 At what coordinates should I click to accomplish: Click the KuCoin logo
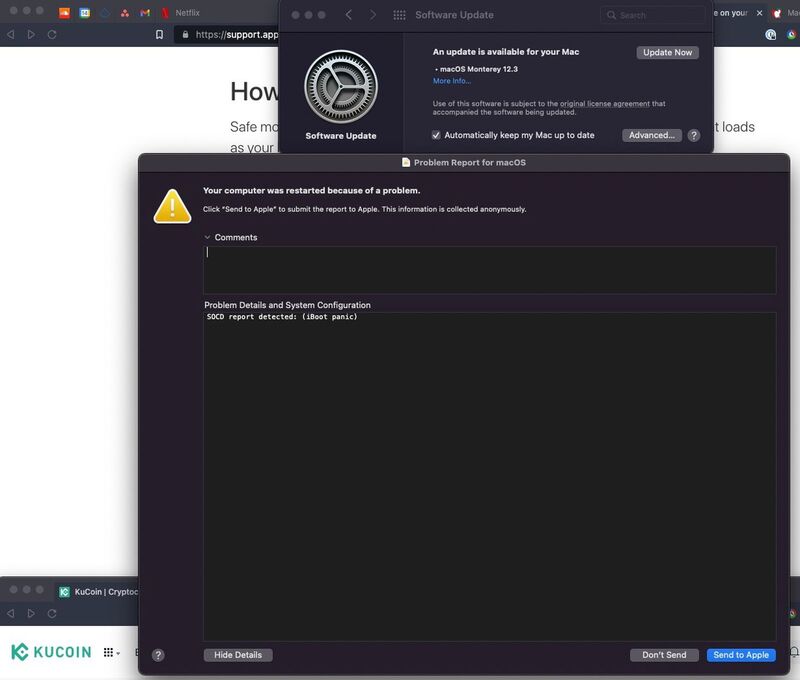pos(51,652)
